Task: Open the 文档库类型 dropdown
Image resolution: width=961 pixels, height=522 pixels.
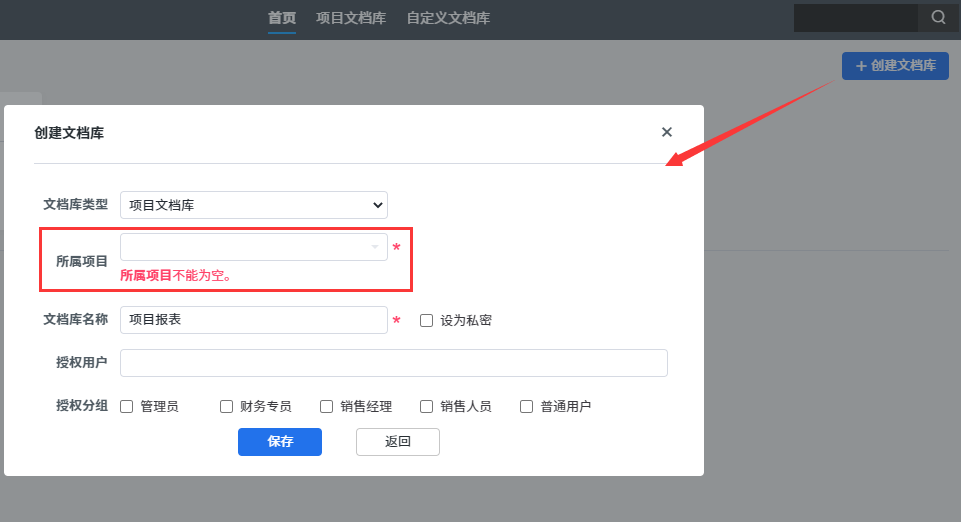Action: coord(254,205)
